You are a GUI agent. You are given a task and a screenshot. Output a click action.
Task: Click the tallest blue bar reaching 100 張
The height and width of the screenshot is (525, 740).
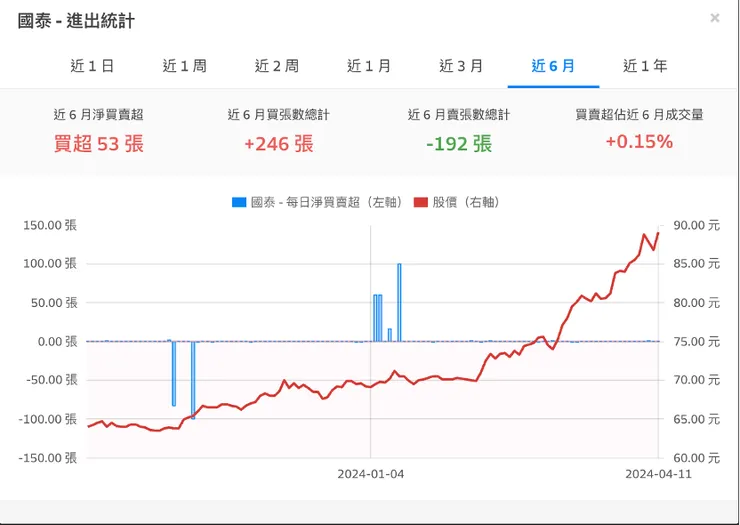pyautogui.click(x=399, y=302)
